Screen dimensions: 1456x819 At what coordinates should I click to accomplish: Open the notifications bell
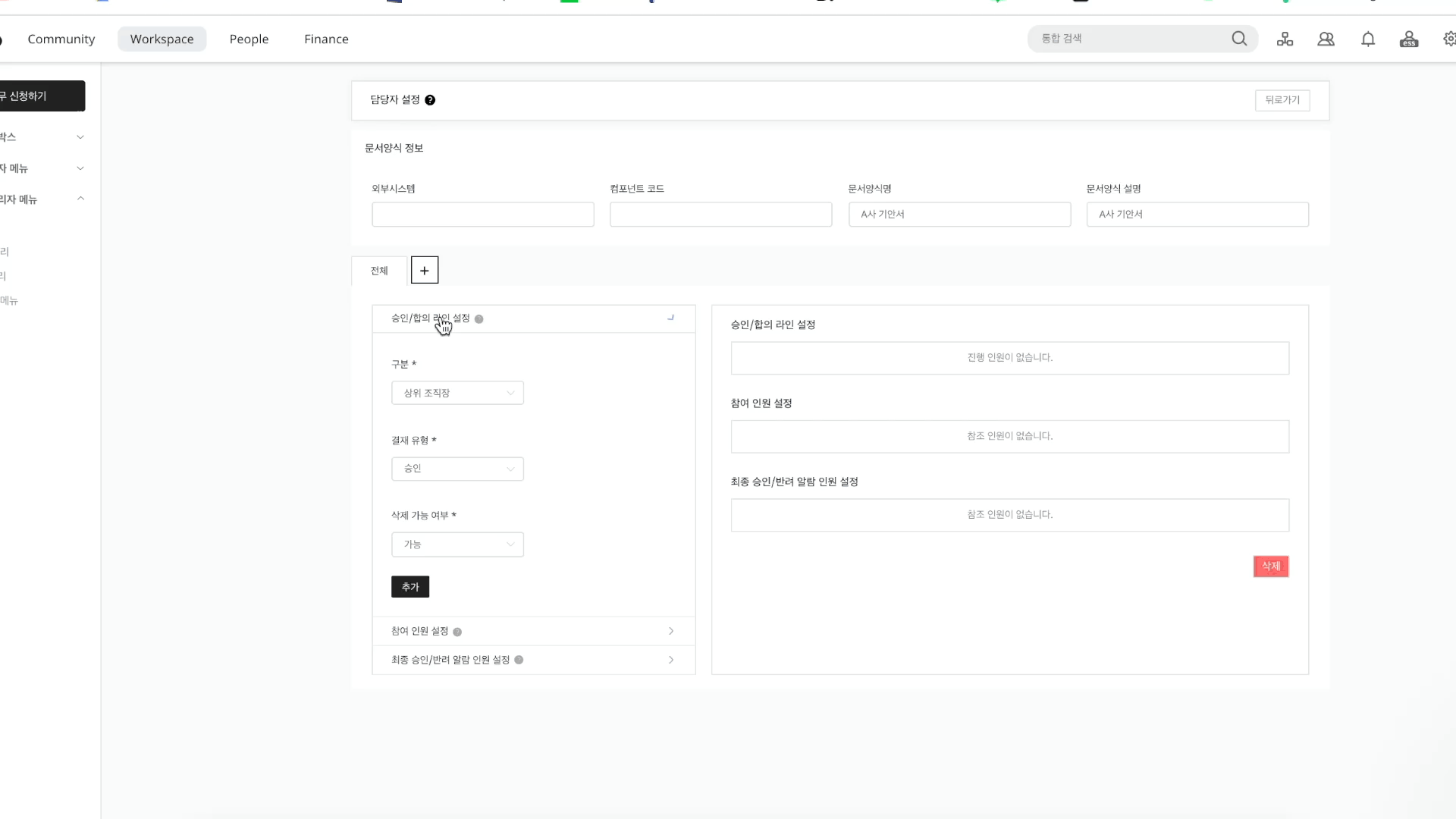click(1368, 39)
